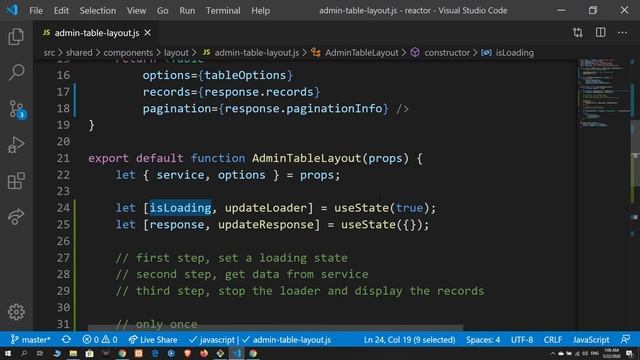
Task: Select the admin-table-layout.js editor tab
Action: click(97, 33)
